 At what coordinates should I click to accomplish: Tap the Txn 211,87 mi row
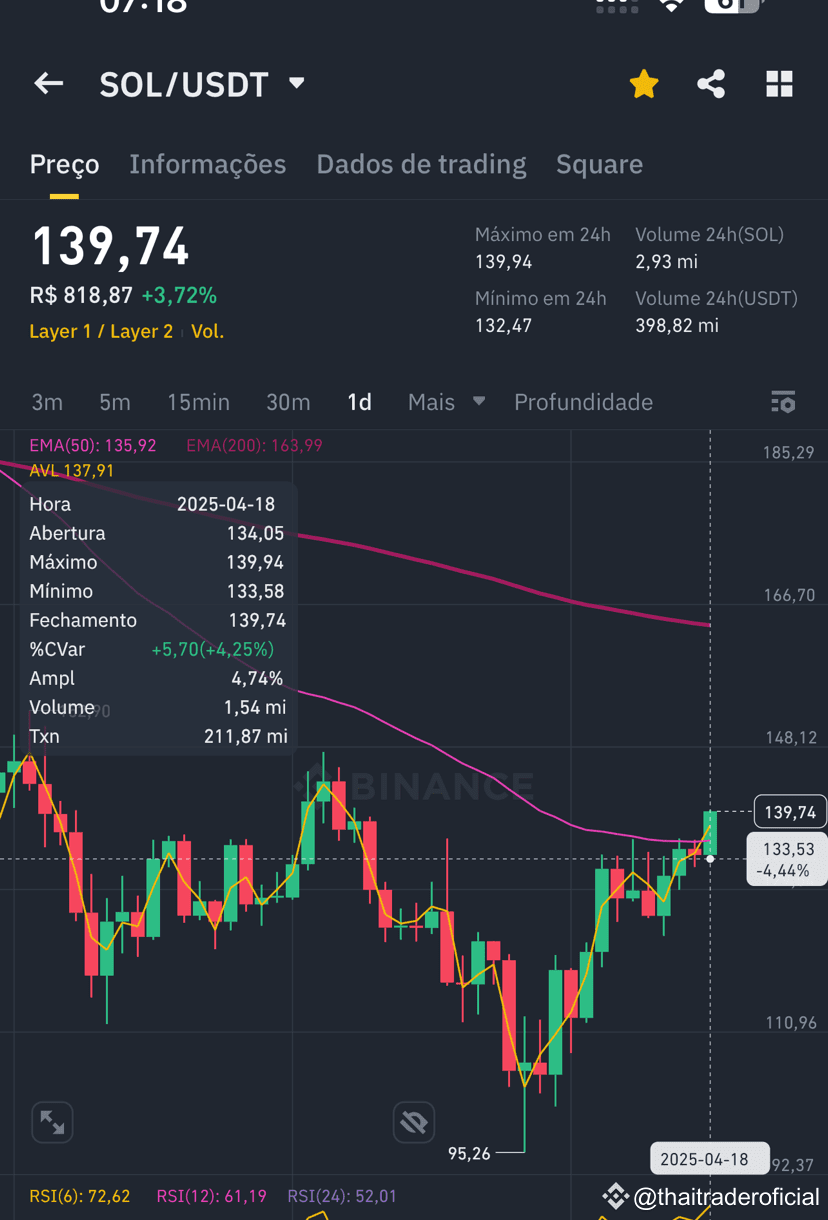point(158,736)
